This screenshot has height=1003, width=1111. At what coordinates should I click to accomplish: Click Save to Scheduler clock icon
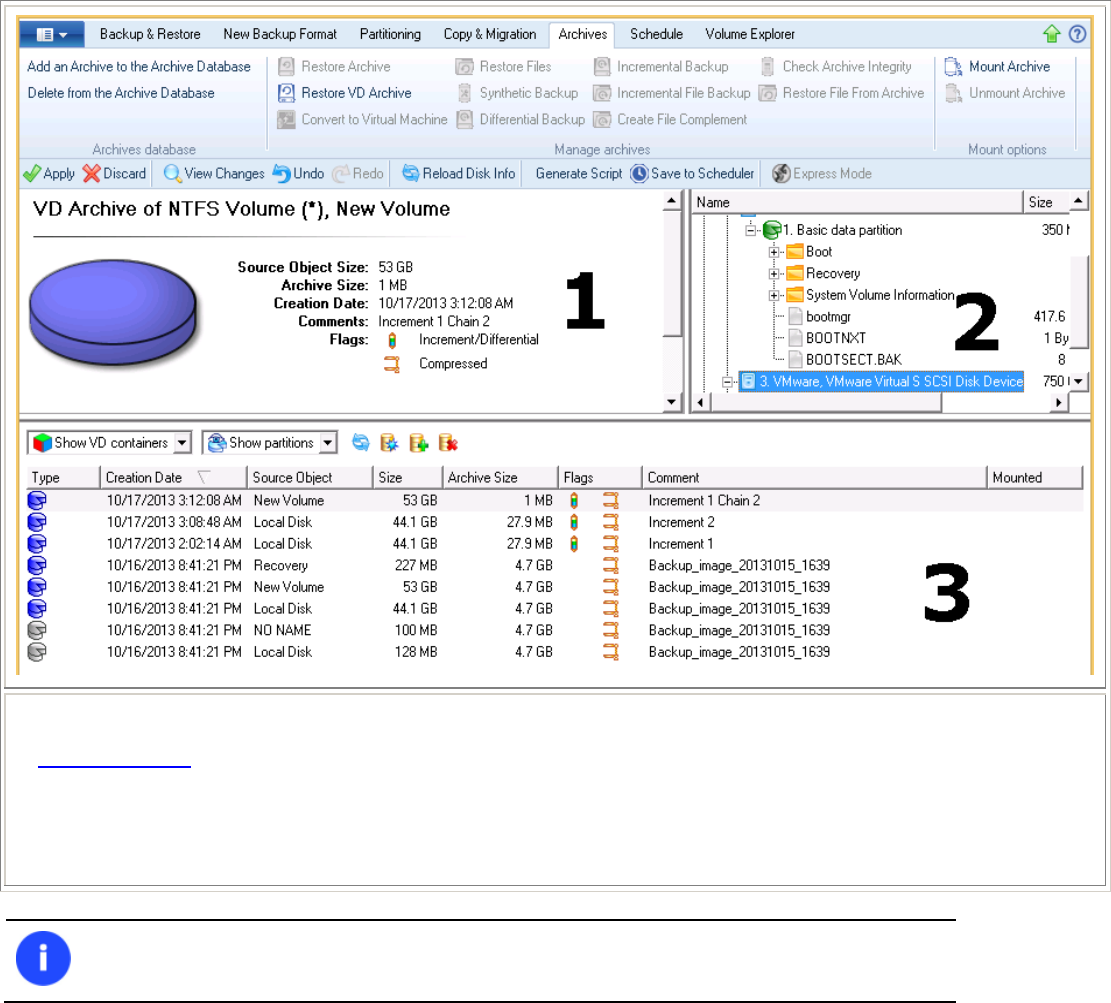point(639,174)
